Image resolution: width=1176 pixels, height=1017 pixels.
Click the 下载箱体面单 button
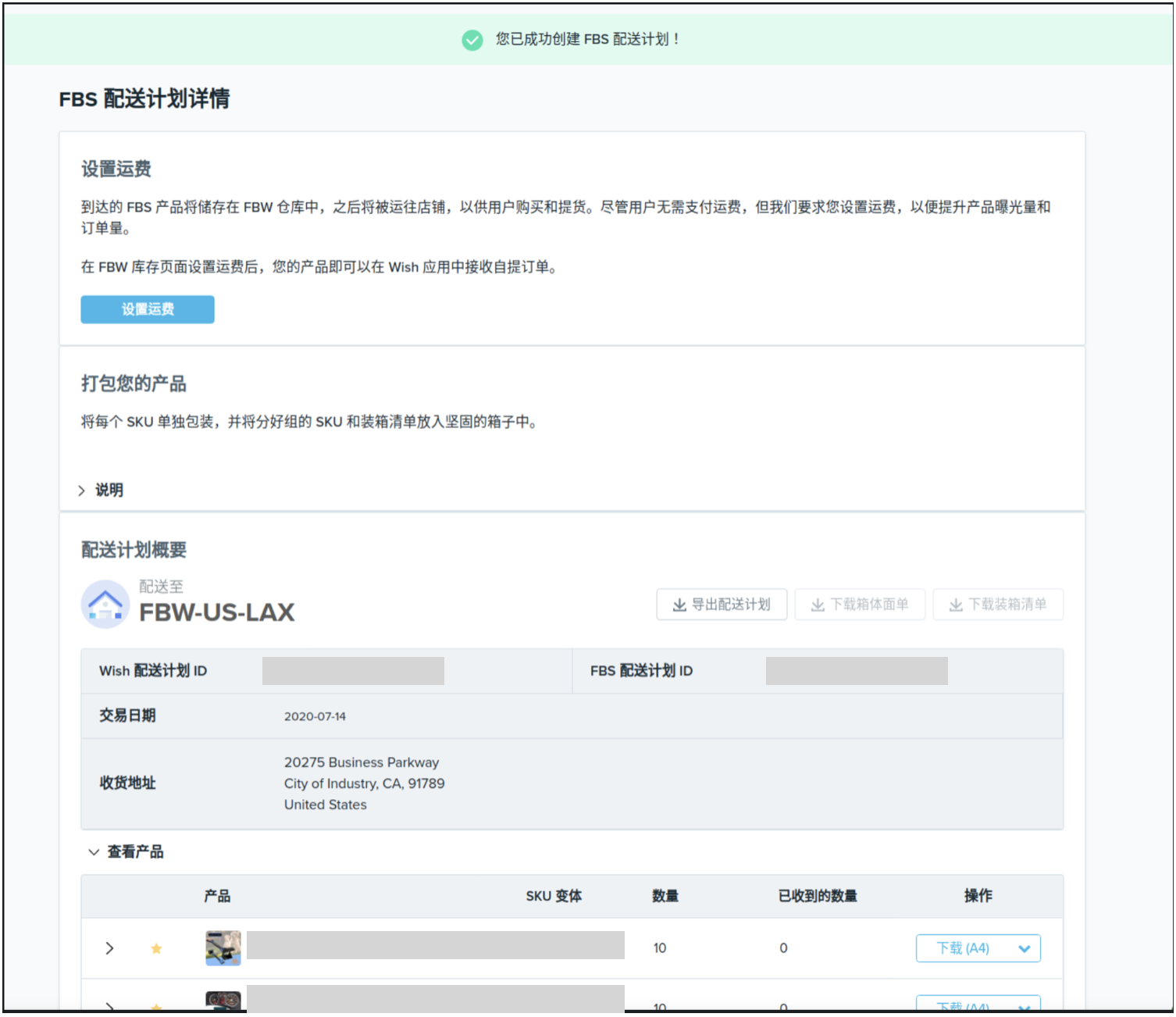click(860, 605)
